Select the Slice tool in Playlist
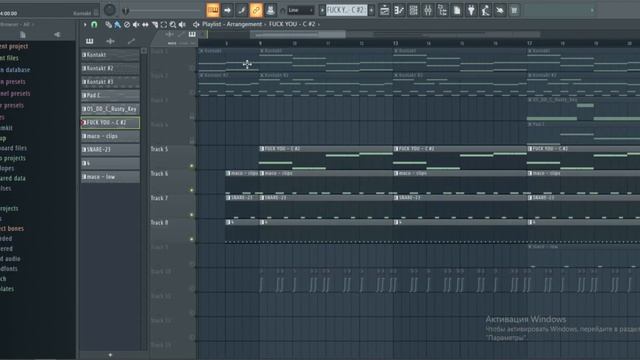 pyautogui.click(x=155, y=24)
